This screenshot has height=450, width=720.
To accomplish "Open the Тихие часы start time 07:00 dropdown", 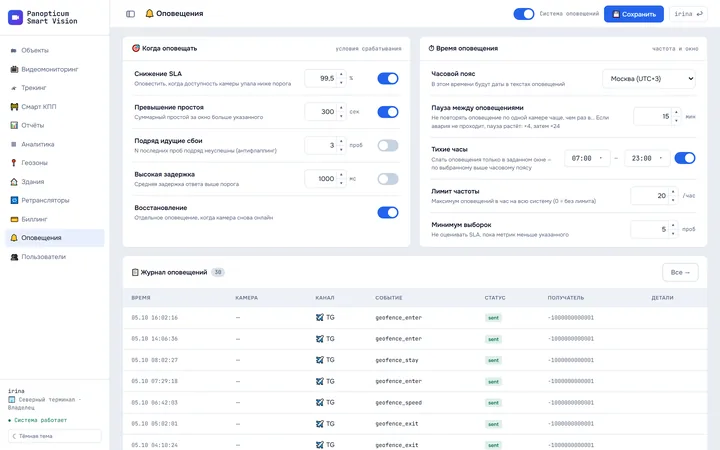I will click(x=587, y=158).
